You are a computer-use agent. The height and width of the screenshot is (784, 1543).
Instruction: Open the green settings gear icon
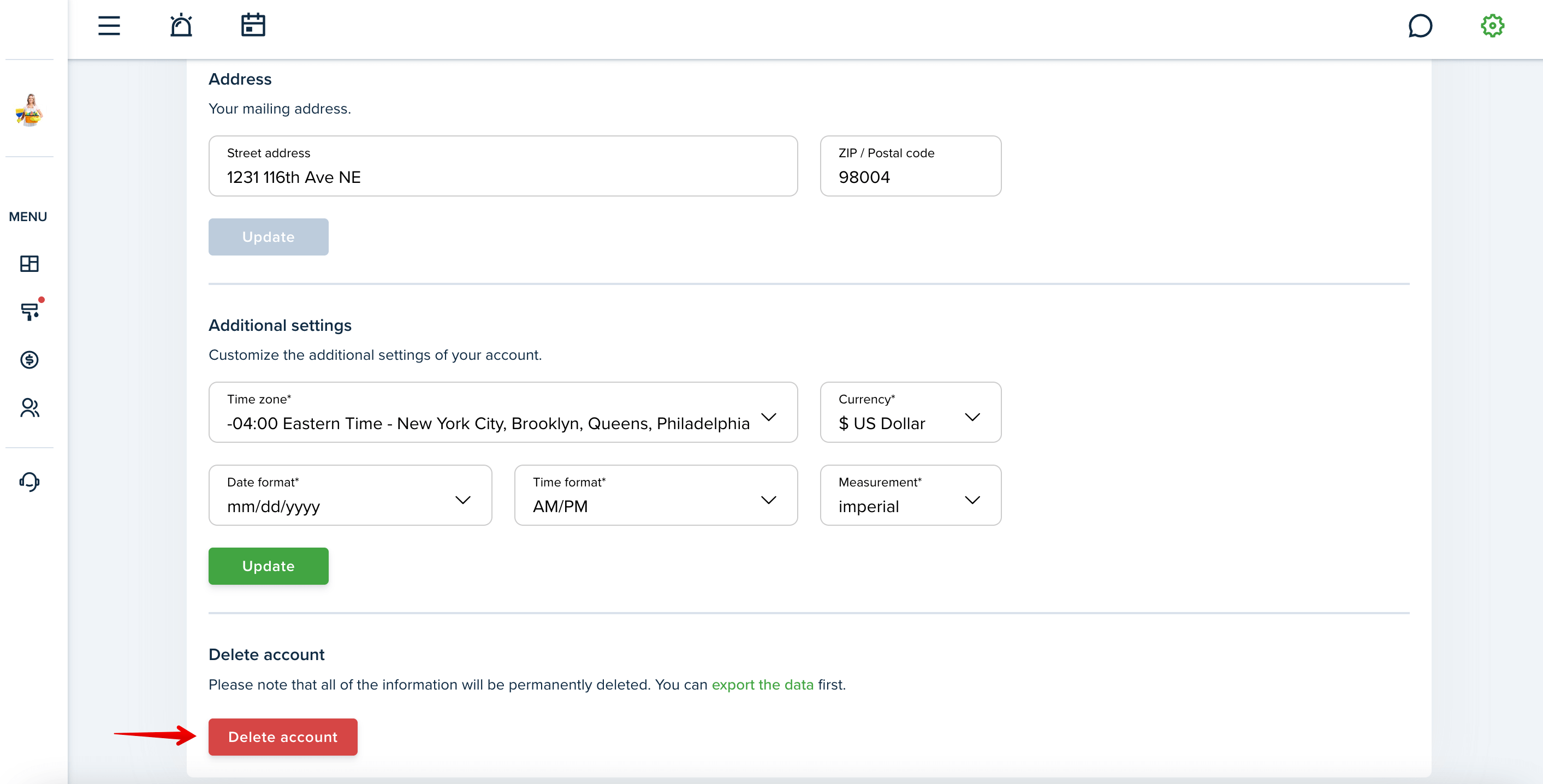click(1492, 26)
